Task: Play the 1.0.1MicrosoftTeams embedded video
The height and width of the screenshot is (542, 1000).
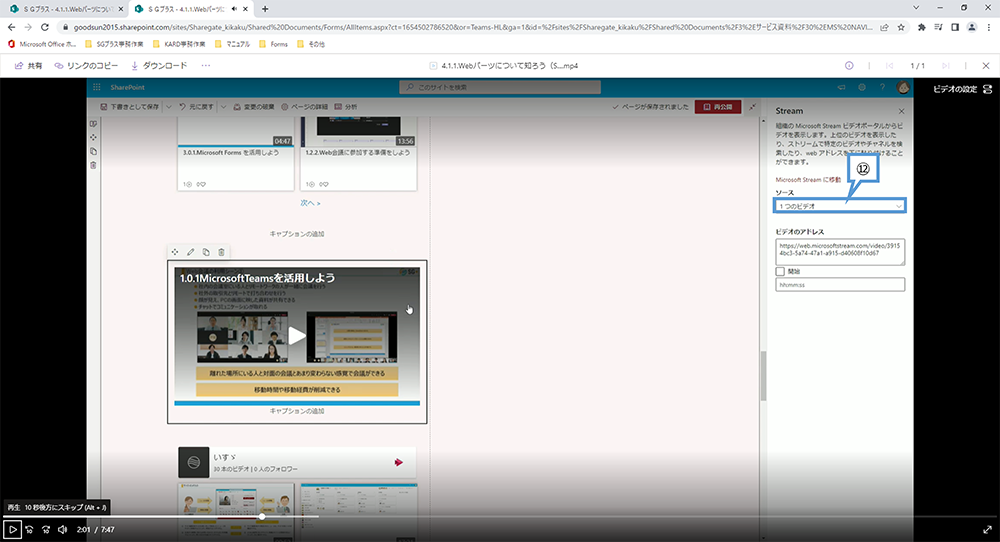Action: [297, 336]
